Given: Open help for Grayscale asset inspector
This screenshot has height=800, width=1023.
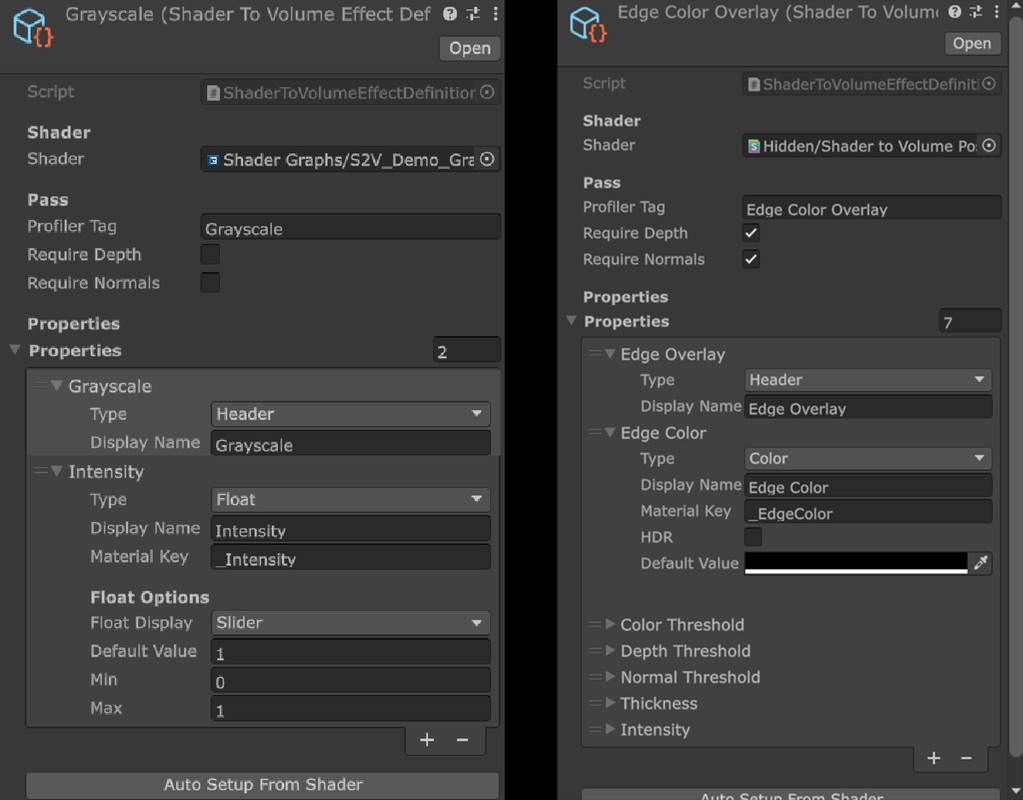Looking at the screenshot, I should (450, 14).
